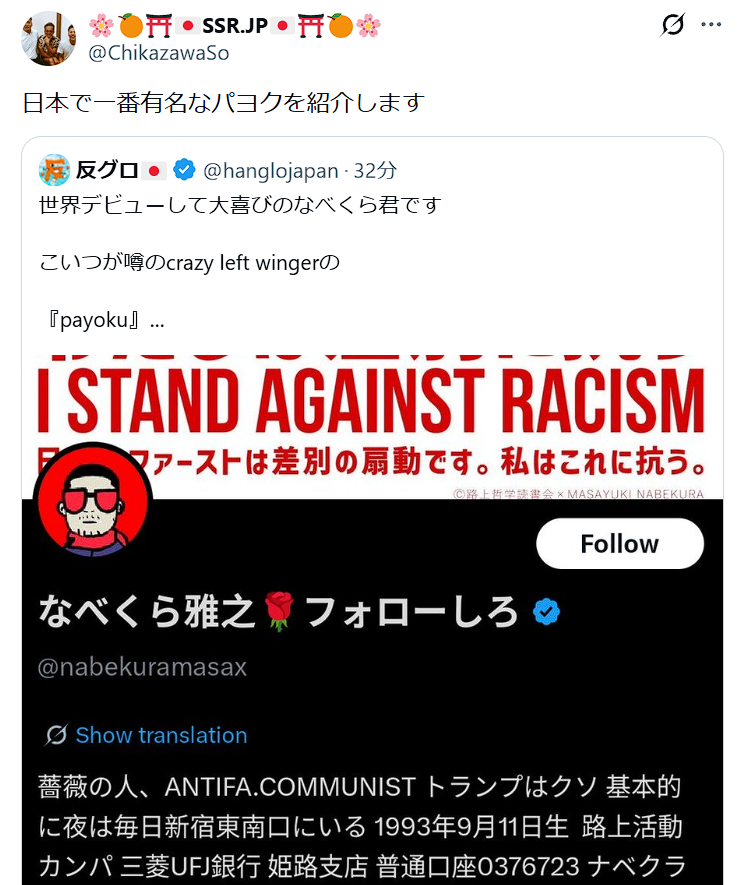Click the 反グロ quoted account avatar

click(55, 171)
